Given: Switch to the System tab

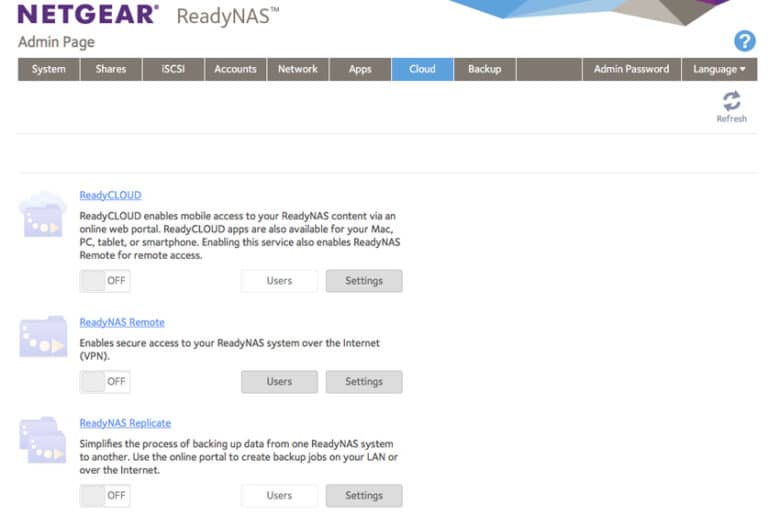Looking at the screenshot, I should (49, 69).
